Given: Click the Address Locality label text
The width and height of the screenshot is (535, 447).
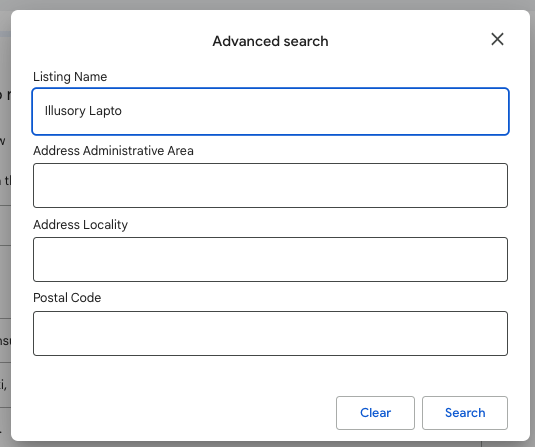Looking at the screenshot, I should point(81,225).
